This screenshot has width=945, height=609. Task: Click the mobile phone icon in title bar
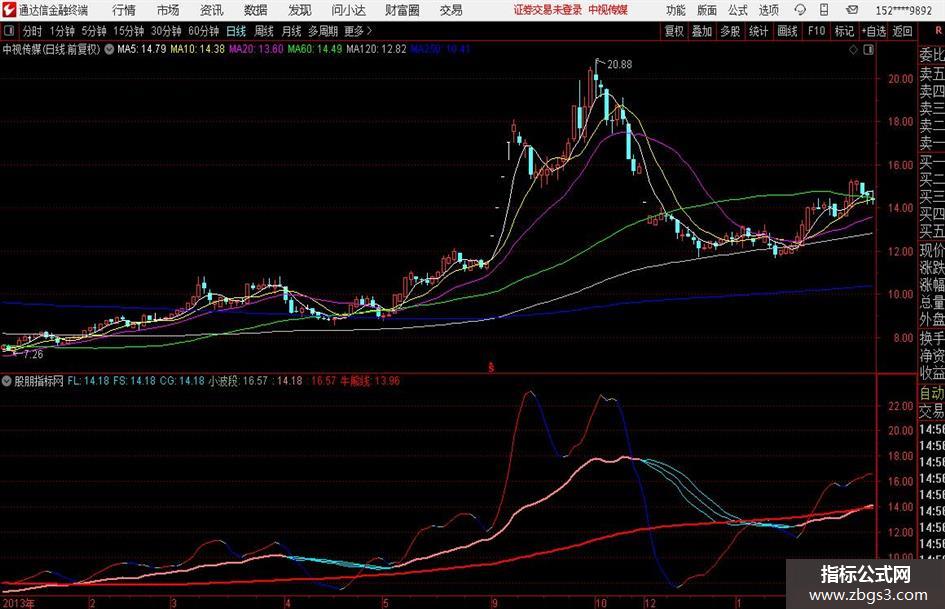coord(824,10)
